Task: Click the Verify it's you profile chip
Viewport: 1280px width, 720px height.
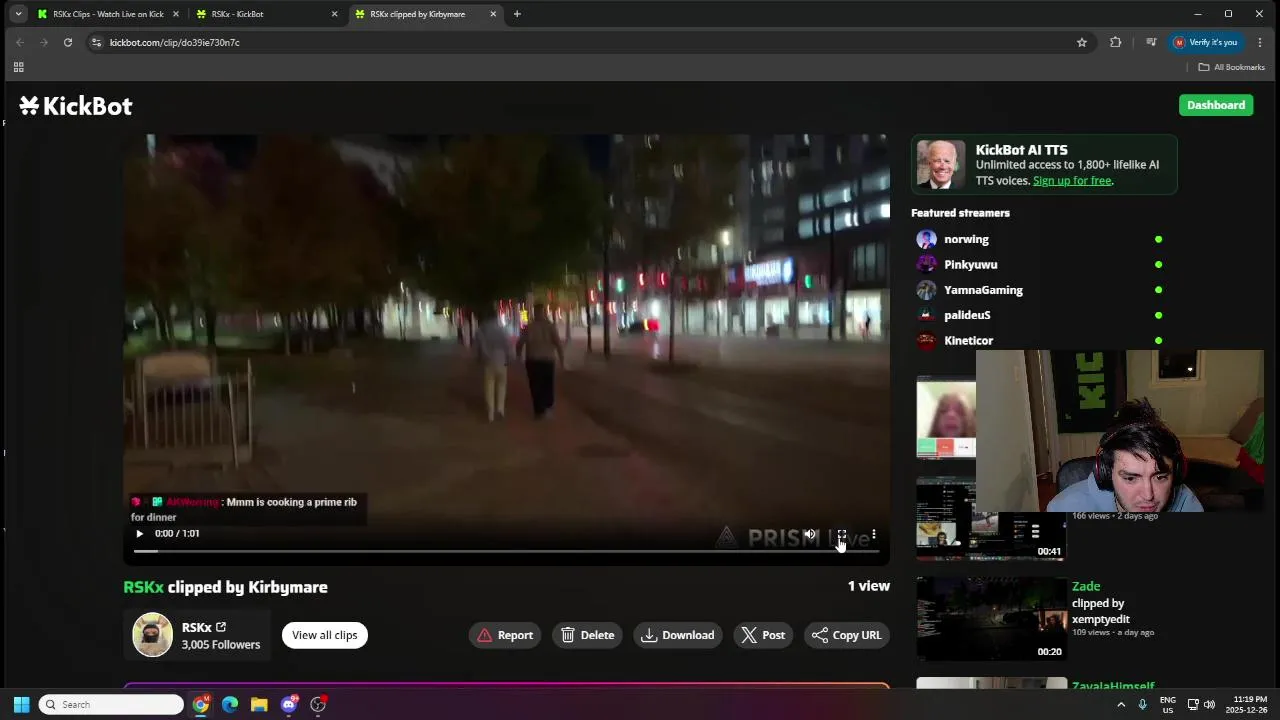Action: pyautogui.click(x=1206, y=42)
